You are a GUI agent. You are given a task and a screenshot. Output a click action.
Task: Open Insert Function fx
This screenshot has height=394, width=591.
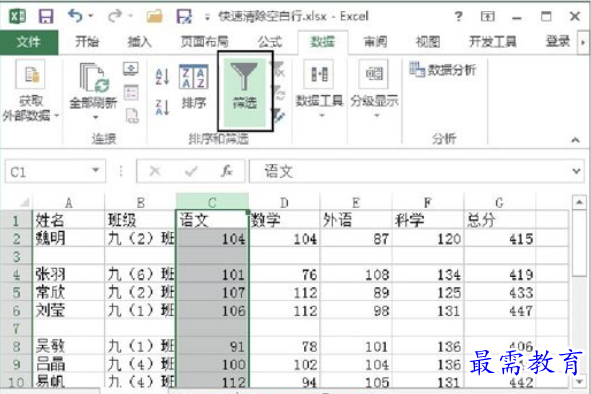[227, 172]
